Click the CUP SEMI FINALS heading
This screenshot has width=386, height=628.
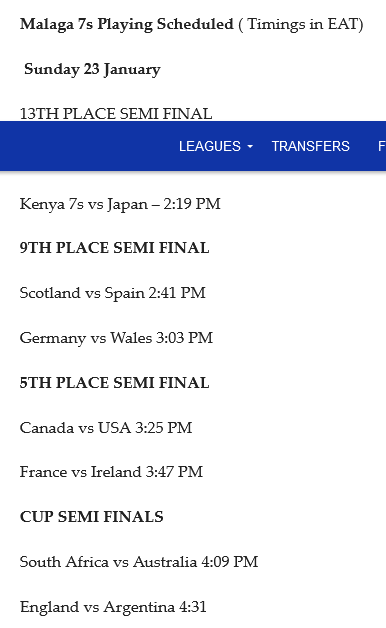[x=91, y=517]
